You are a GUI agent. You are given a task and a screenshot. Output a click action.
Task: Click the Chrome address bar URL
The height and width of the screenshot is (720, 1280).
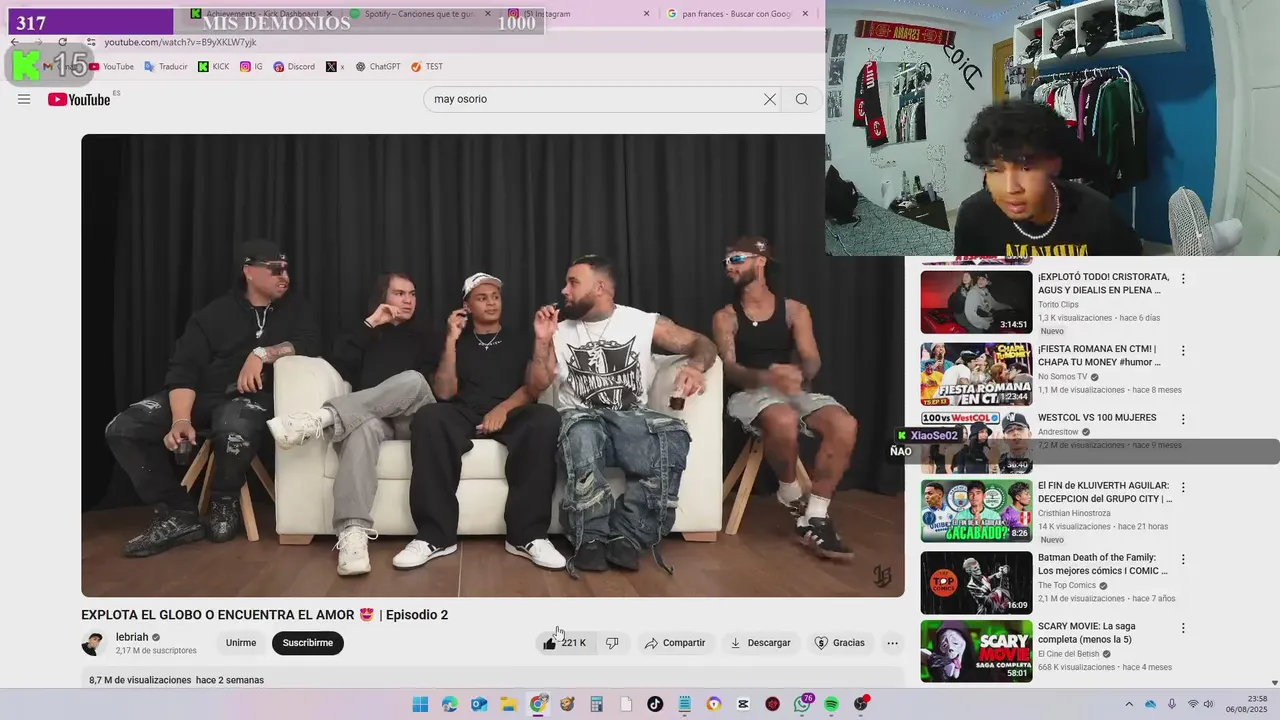[181, 42]
